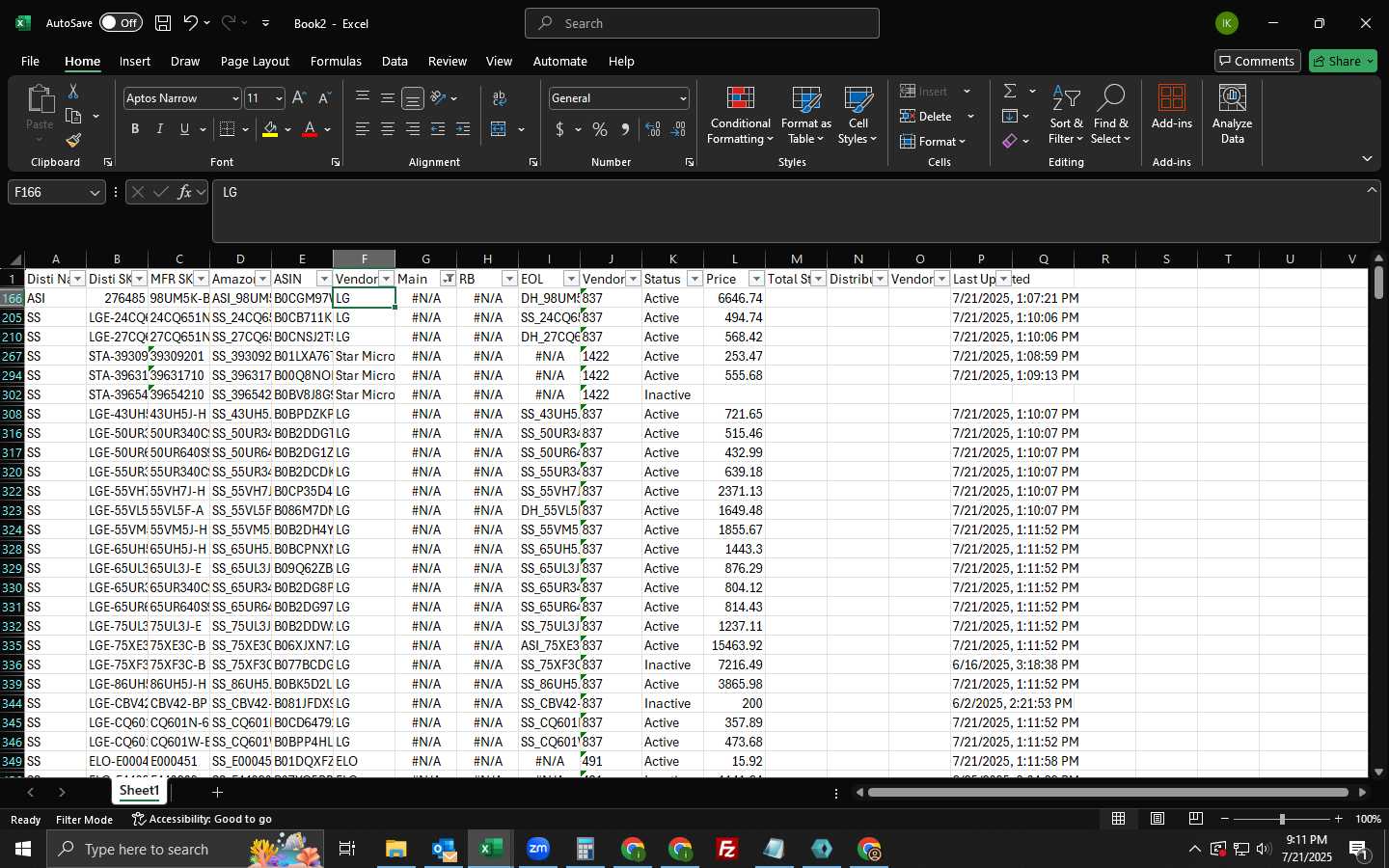Open the General number format dropdown
This screenshot has width=1389, height=868.
[683, 98]
